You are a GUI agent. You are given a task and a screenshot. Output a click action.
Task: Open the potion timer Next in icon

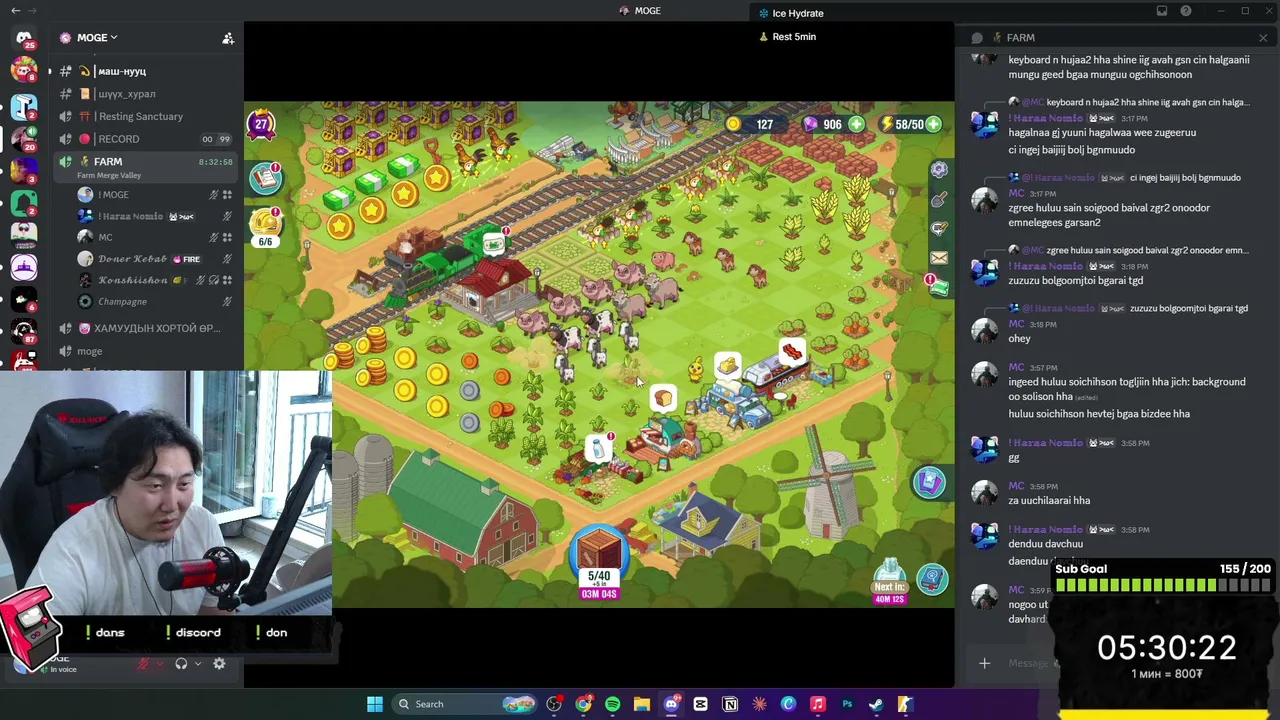click(889, 582)
